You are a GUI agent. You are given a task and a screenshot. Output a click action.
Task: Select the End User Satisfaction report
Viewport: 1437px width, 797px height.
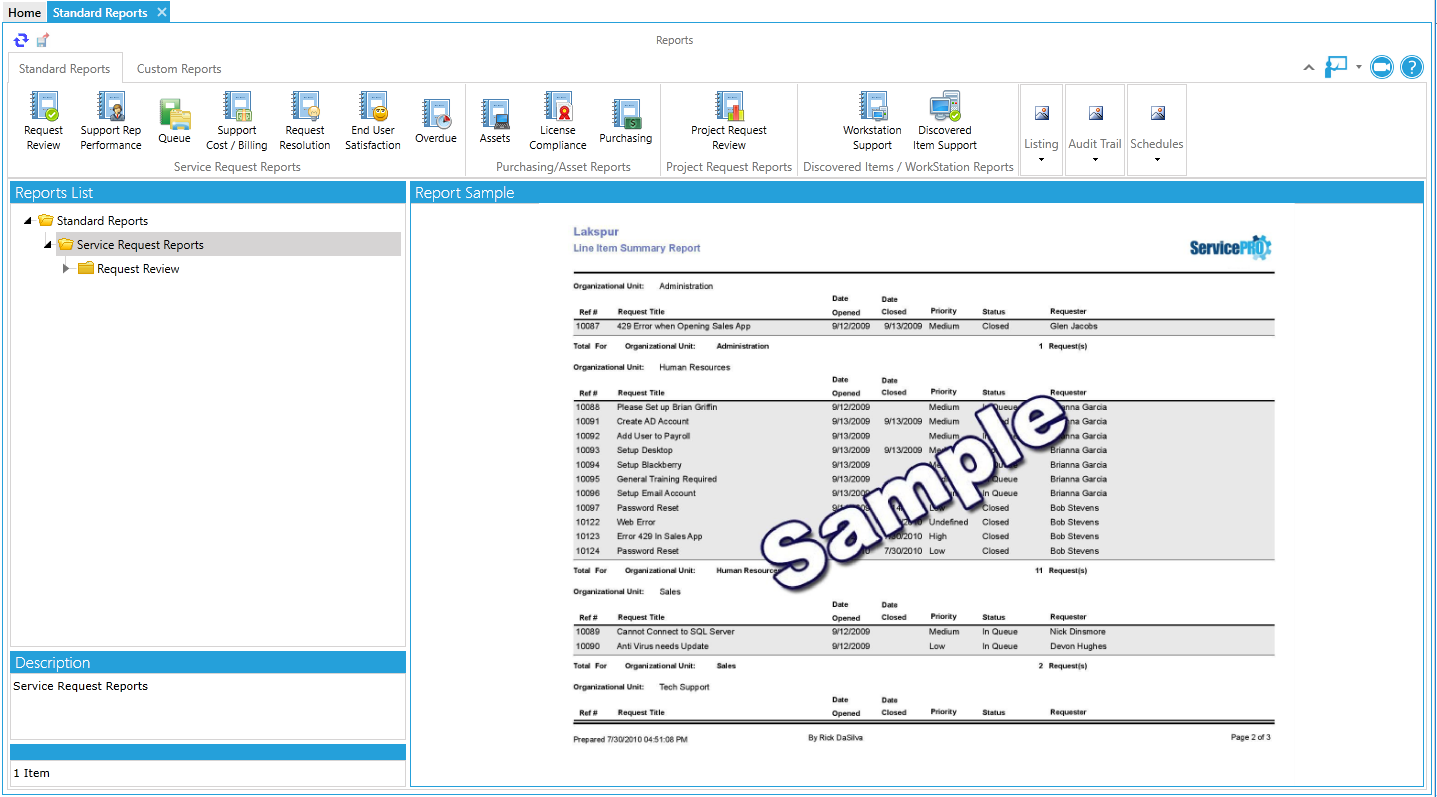373,122
